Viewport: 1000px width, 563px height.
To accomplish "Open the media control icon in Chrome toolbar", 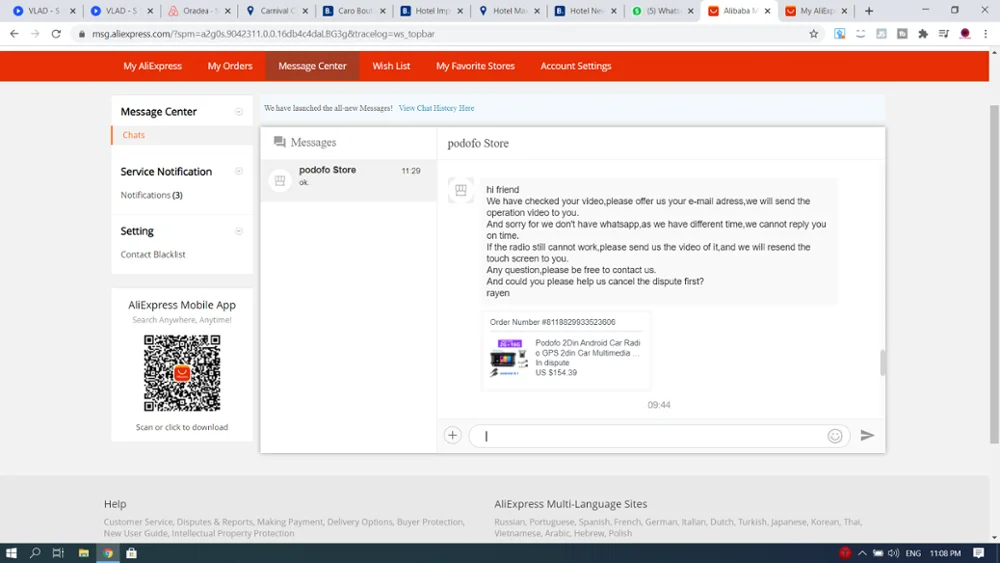I will 944,34.
